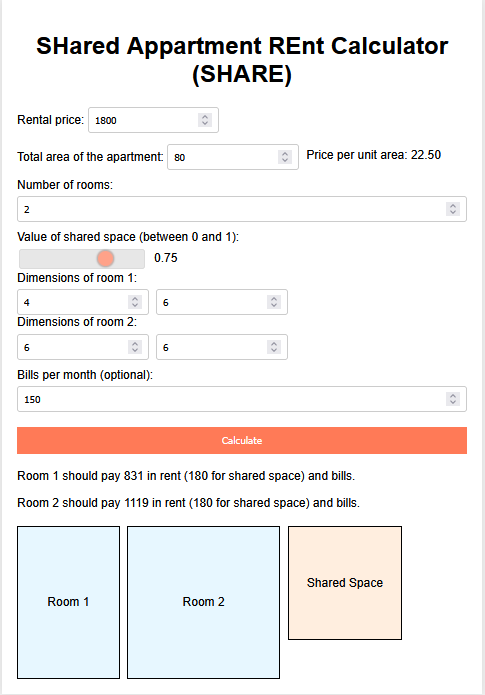Click the Rental price input field
The width and height of the screenshot is (485, 695).
[x=153, y=120]
